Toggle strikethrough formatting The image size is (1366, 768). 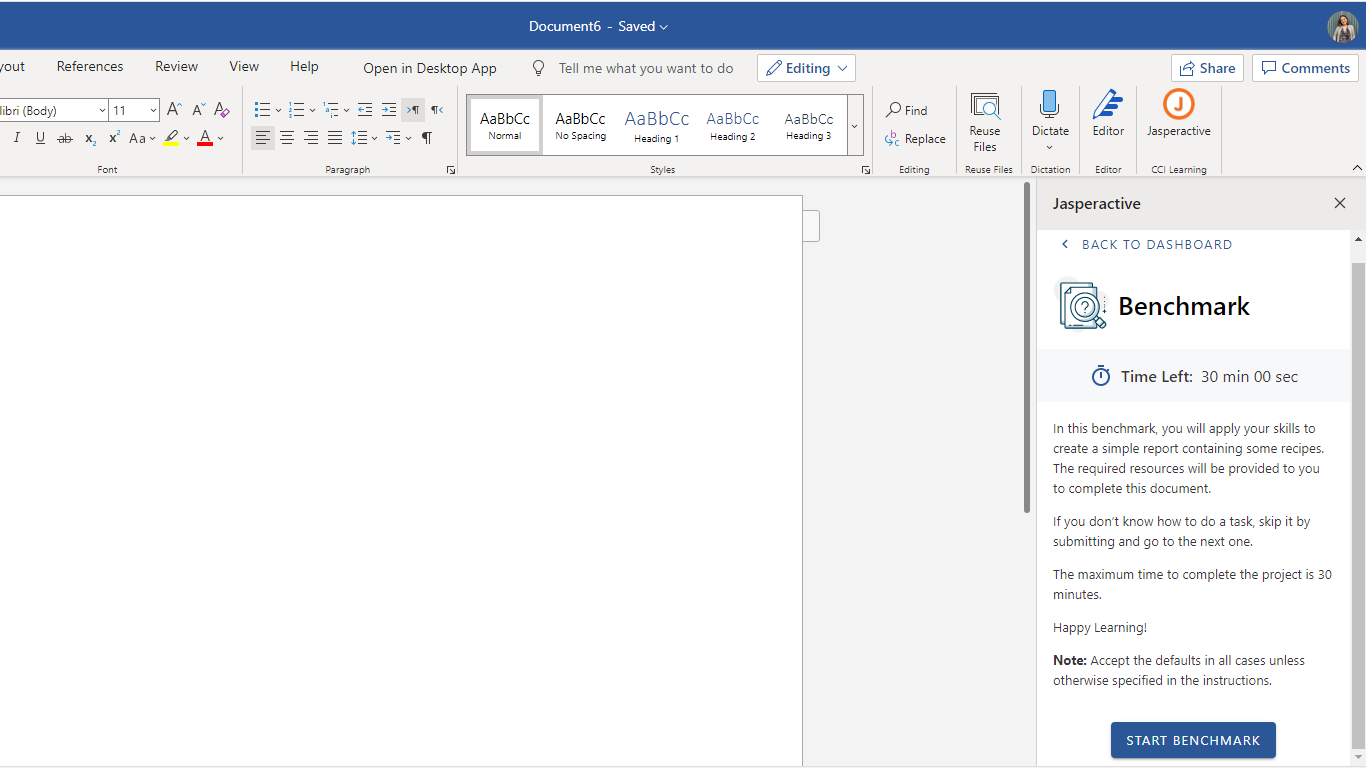tap(65, 138)
